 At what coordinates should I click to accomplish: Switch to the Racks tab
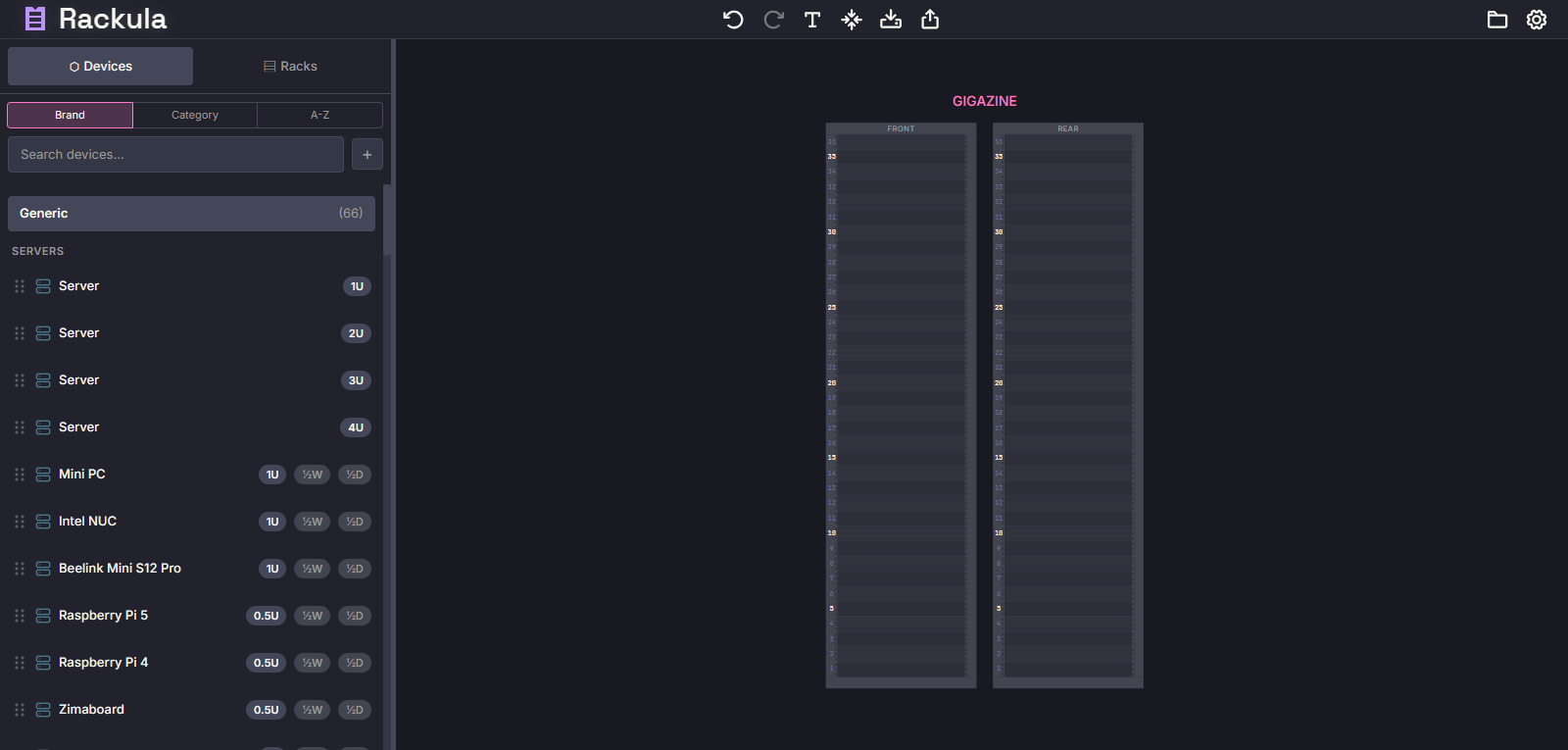(x=291, y=67)
